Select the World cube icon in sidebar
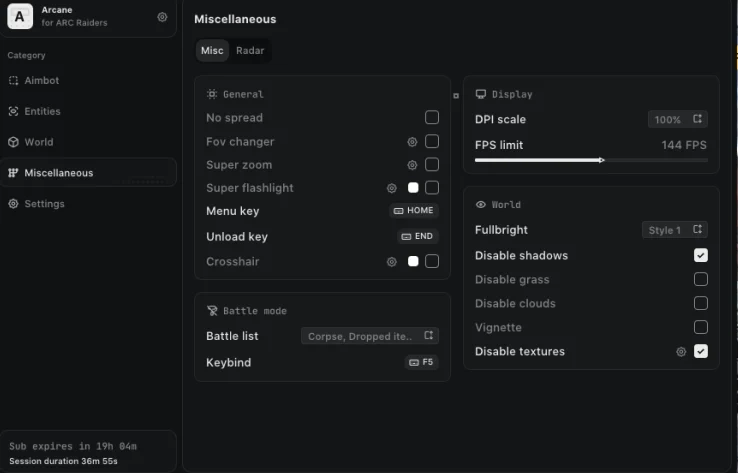Viewport: 738px width, 473px height. pyautogui.click(x=14, y=142)
